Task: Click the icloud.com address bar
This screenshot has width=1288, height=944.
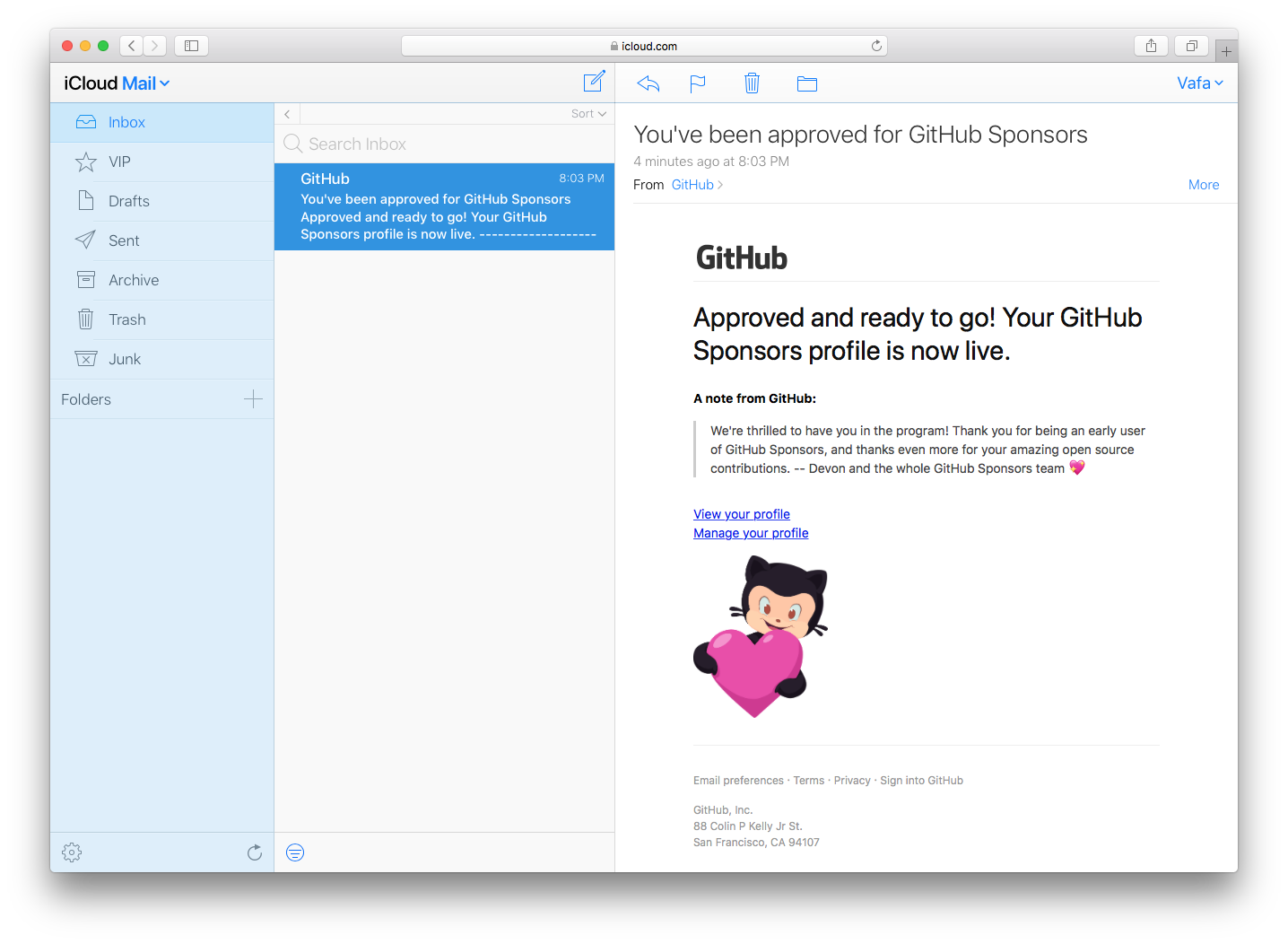Action: (644, 46)
